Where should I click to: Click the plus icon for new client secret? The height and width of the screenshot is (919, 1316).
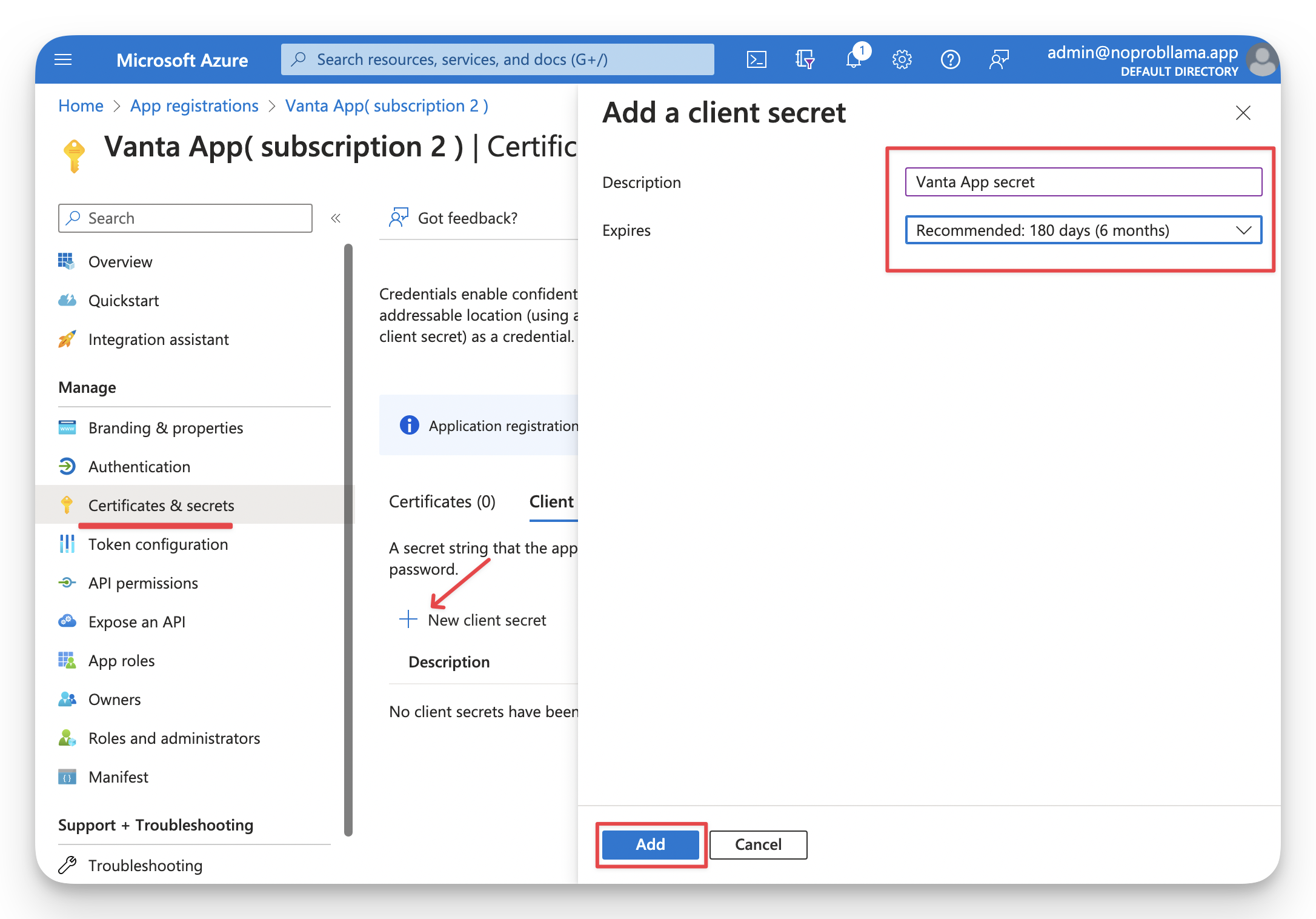pyautogui.click(x=408, y=619)
